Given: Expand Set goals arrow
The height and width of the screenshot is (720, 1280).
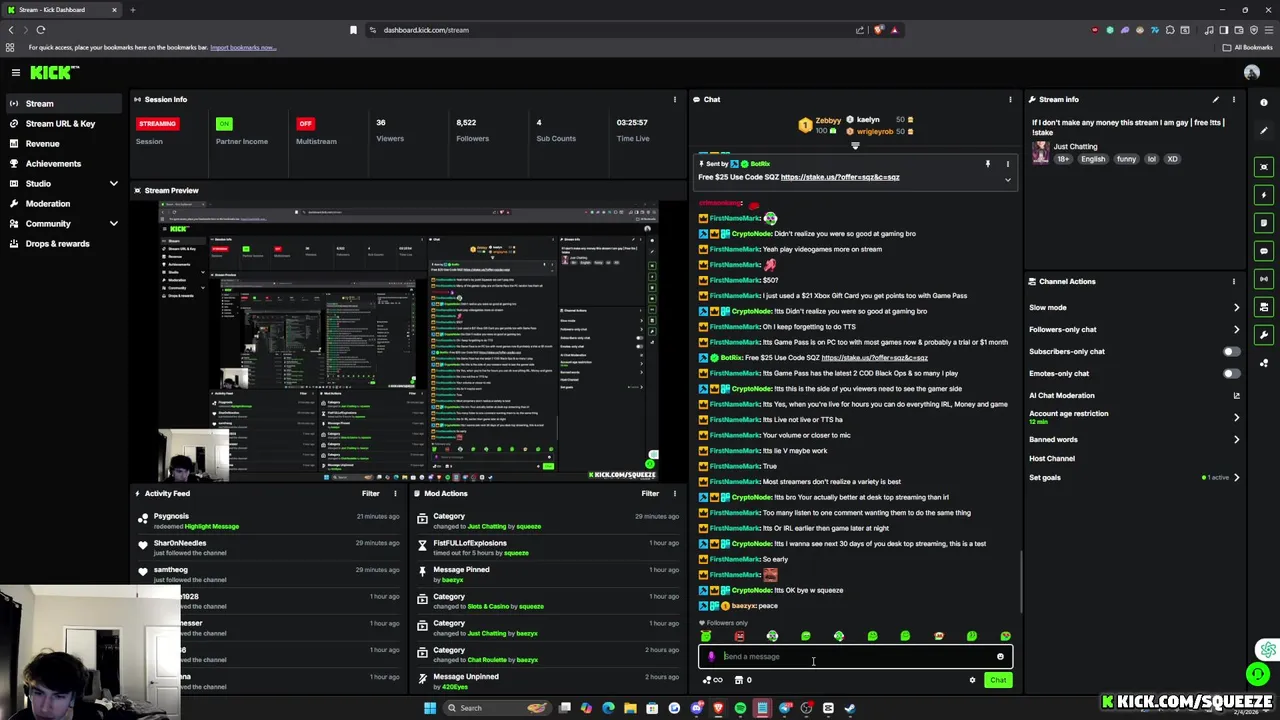Looking at the screenshot, I should 1236,477.
